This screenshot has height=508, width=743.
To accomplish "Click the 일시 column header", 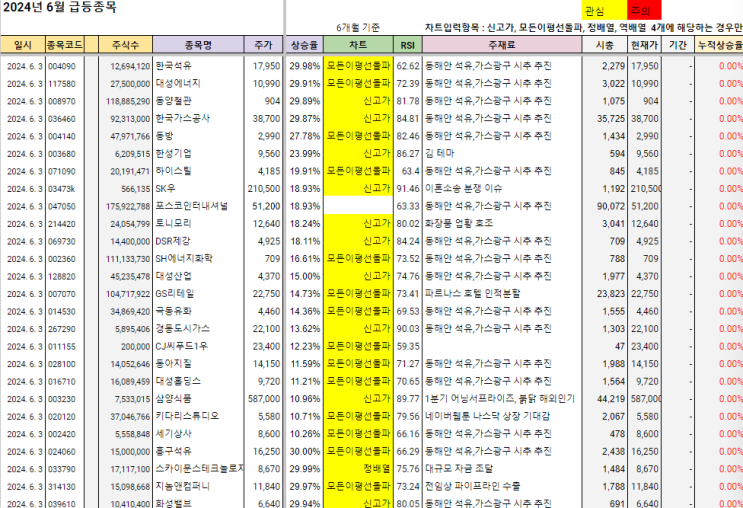I will point(23,45).
